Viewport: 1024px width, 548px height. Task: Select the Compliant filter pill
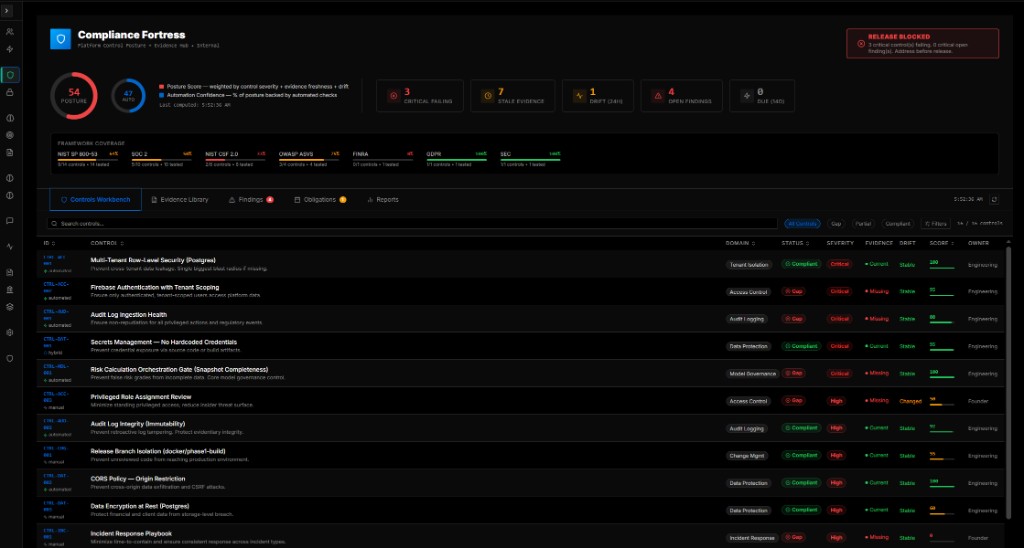pyautogui.click(x=897, y=223)
